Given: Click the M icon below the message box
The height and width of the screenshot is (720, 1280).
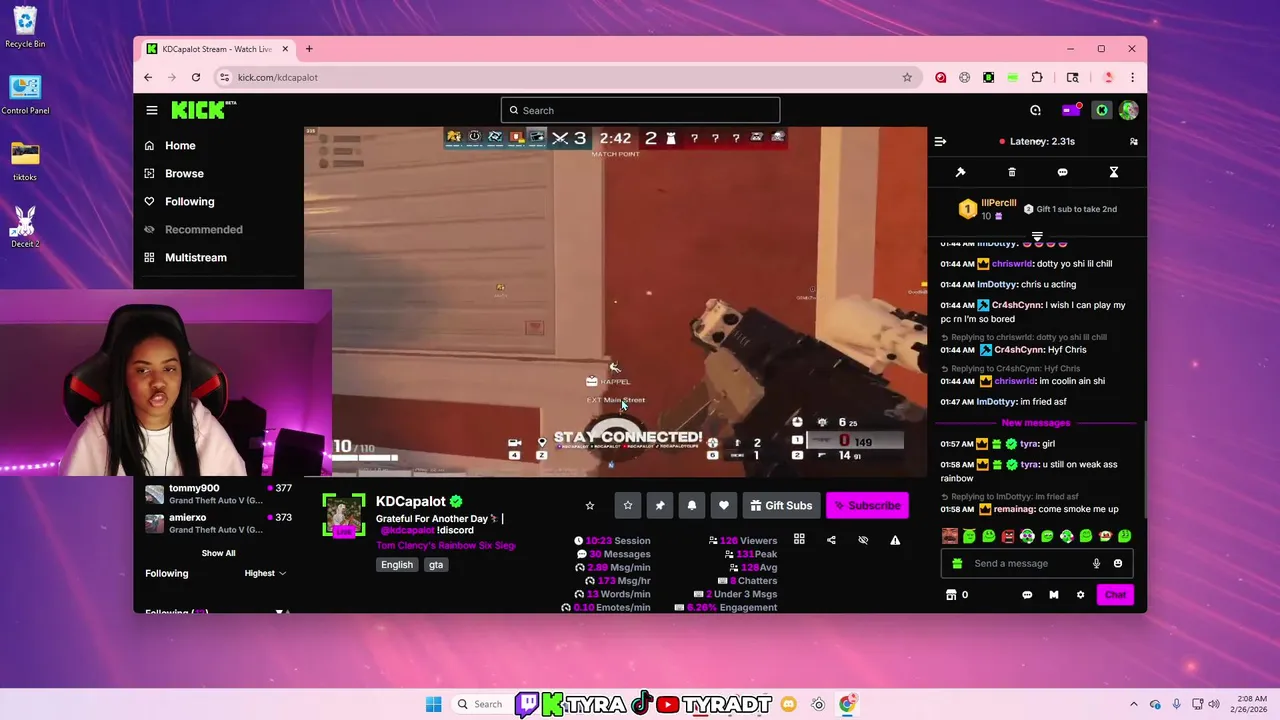Looking at the screenshot, I should (x=1053, y=594).
